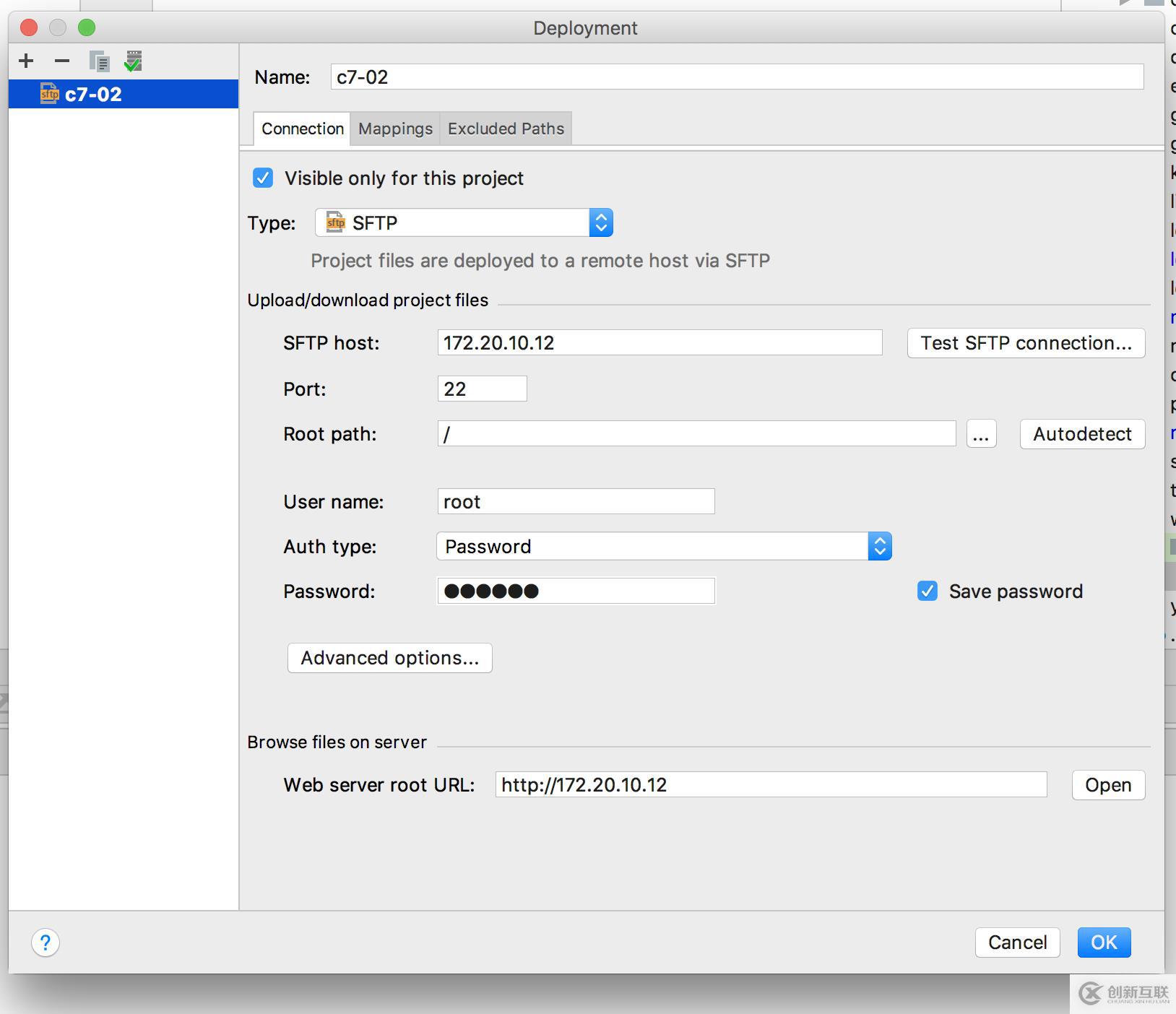Click the Port field showing 22
The image size is (1176, 1014).
(482, 389)
